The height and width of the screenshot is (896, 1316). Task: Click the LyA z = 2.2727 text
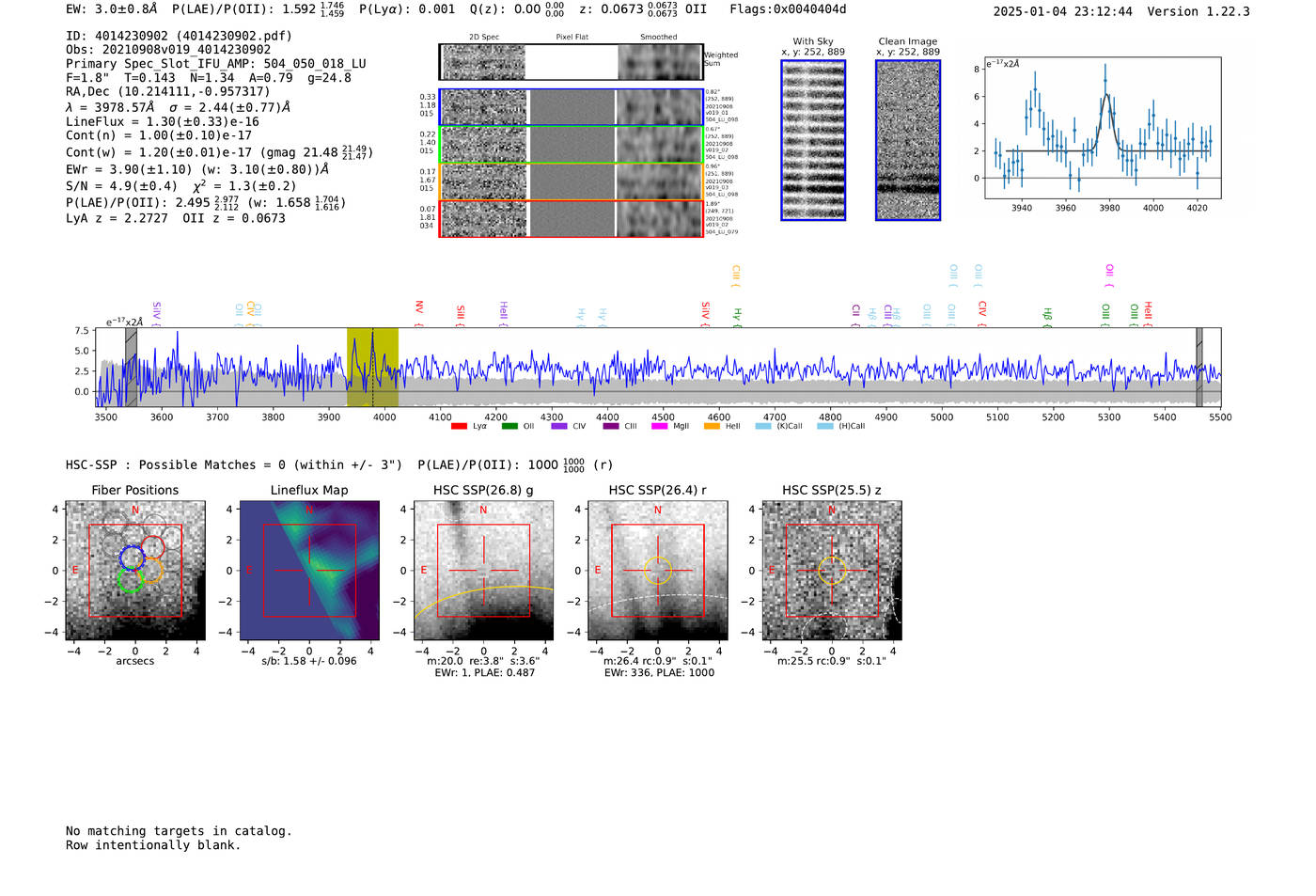117,218
